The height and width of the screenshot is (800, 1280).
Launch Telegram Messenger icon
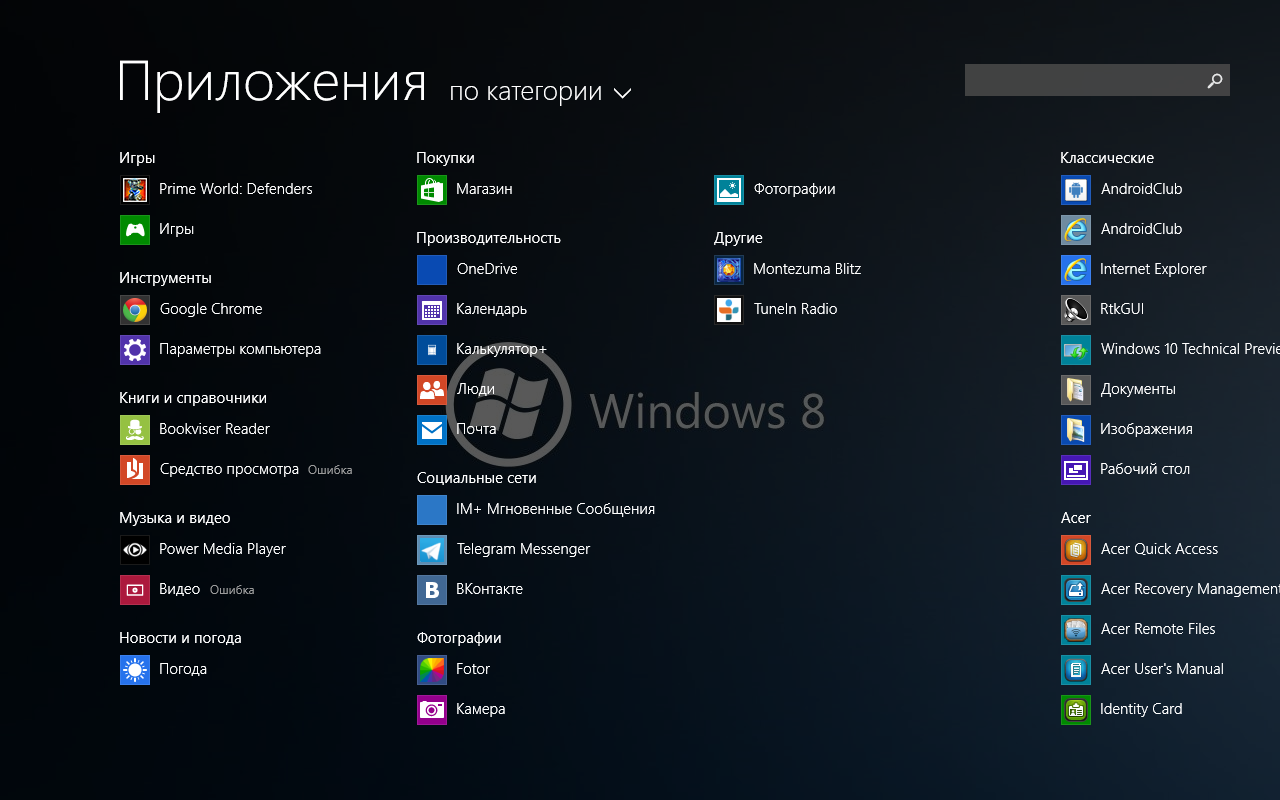(x=432, y=550)
